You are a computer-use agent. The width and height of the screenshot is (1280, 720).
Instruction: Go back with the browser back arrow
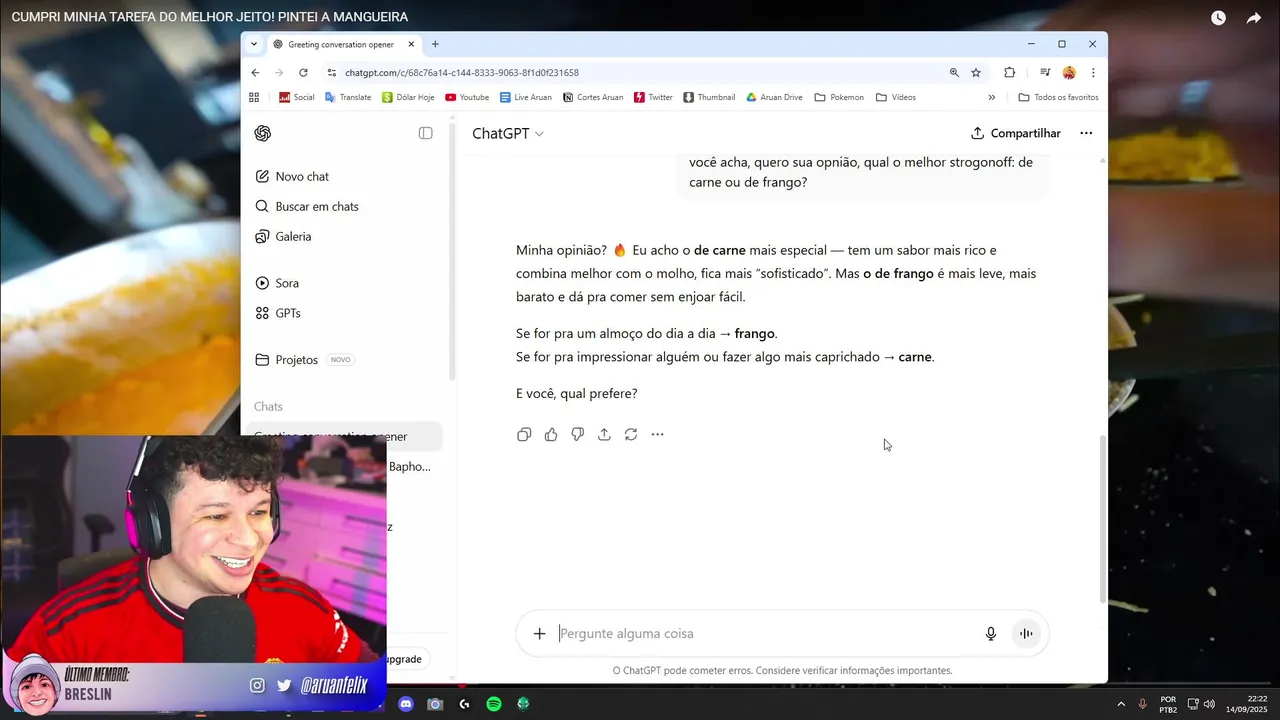click(255, 72)
